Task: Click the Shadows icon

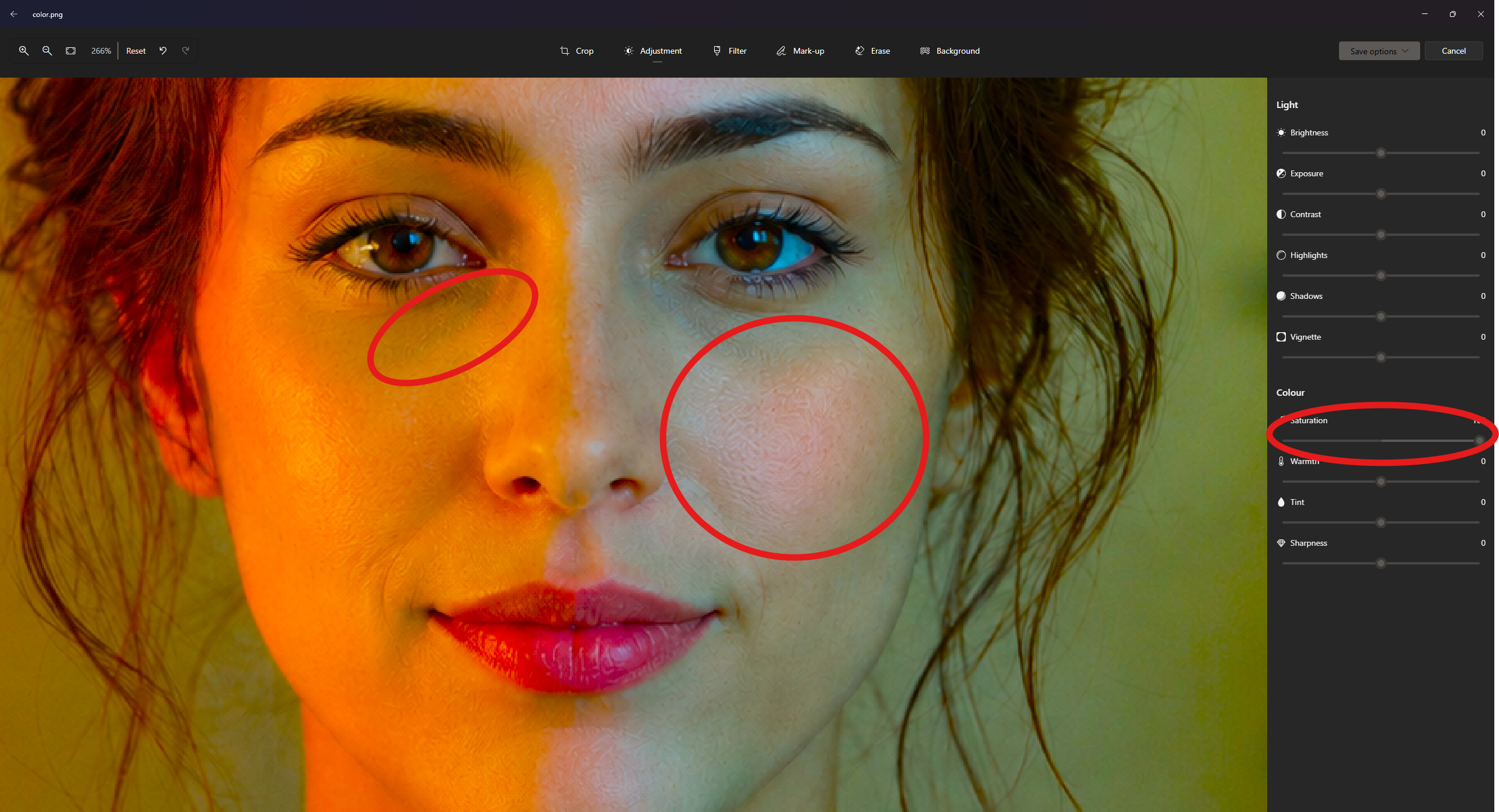Action: [1281, 296]
